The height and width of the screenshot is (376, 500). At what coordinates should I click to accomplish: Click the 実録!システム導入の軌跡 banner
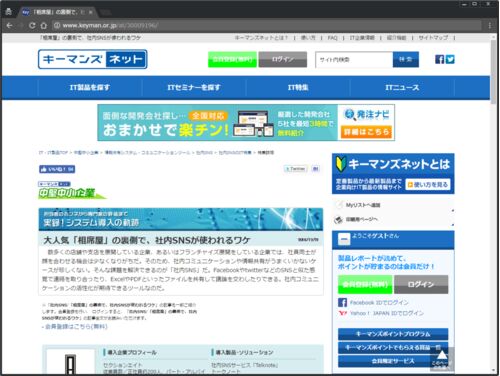click(x=181, y=219)
